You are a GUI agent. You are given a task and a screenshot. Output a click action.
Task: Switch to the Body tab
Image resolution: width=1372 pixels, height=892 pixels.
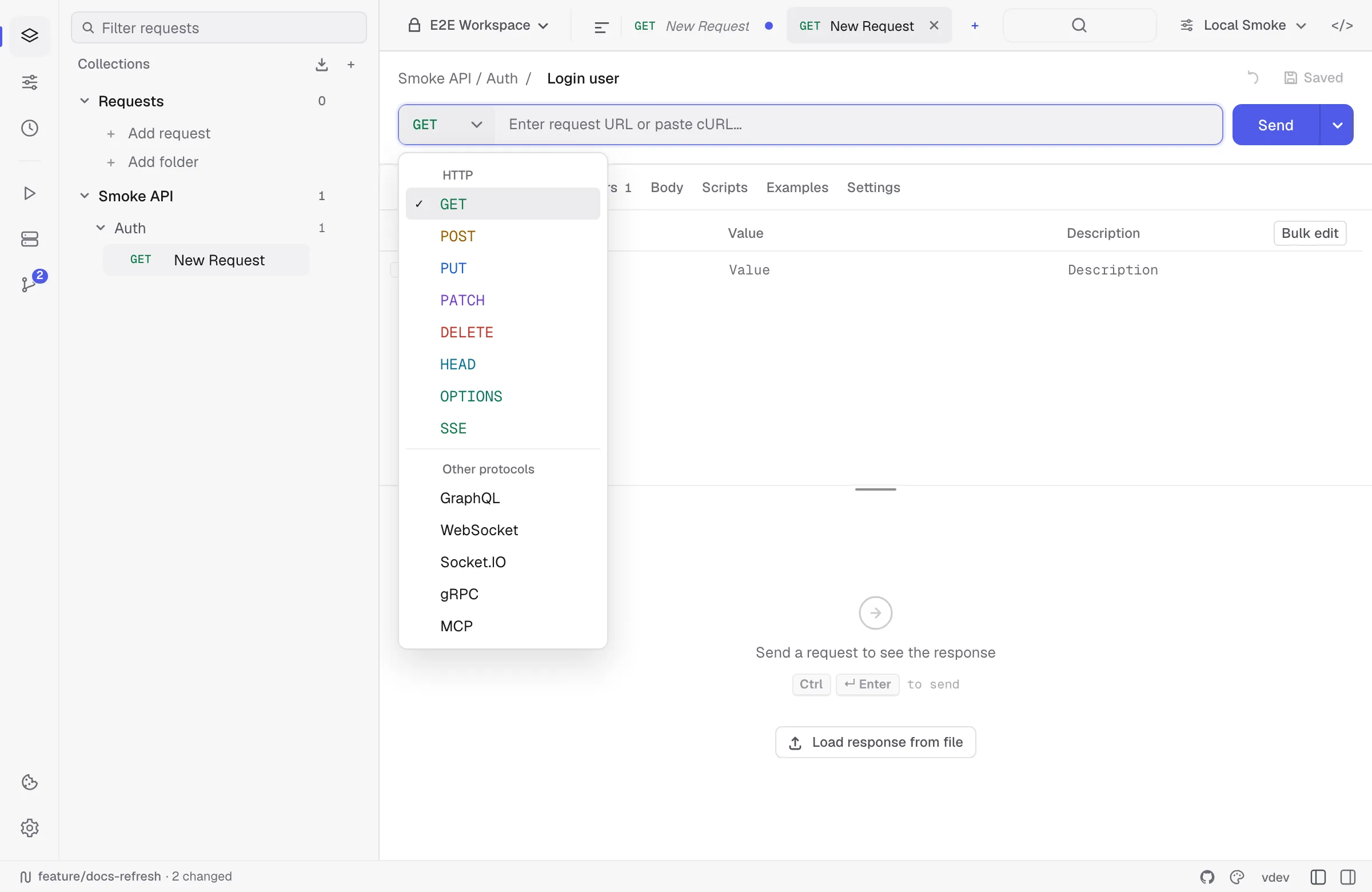tap(667, 188)
